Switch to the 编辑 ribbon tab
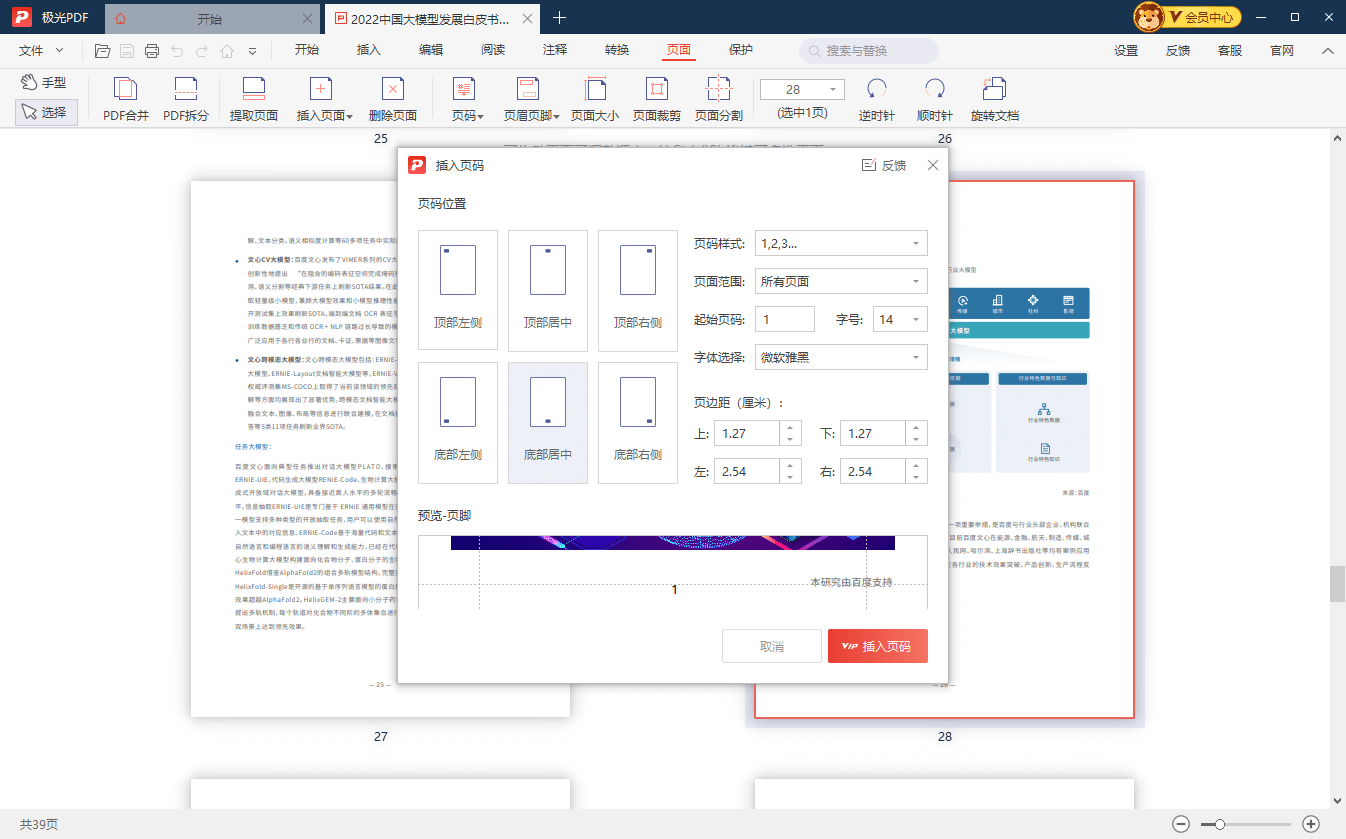Image resolution: width=1346 pixels, height=839 pixels. pos(431,50)
